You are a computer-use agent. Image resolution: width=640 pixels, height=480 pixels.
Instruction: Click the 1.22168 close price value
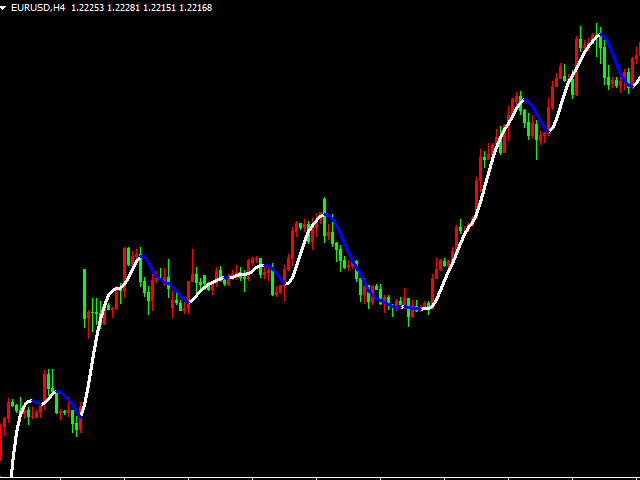click(196, 8)
